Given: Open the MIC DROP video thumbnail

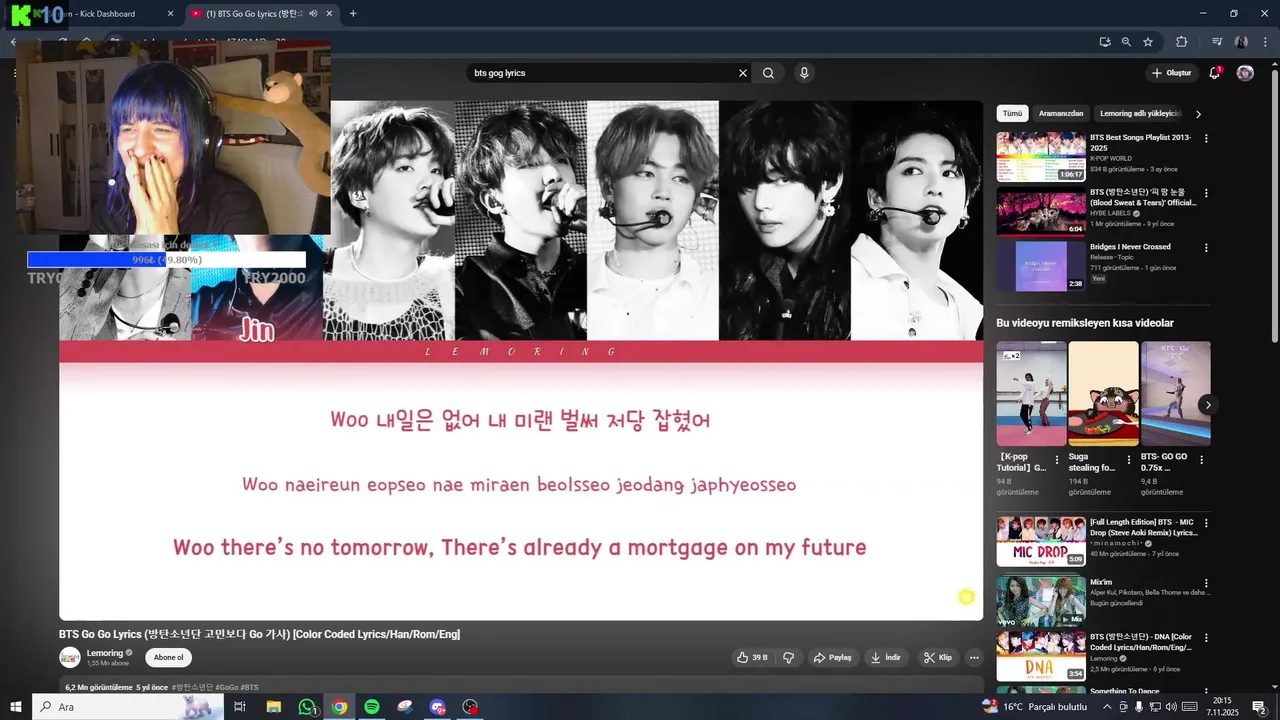Looking at the screenshot, I should click(1041, 541).
